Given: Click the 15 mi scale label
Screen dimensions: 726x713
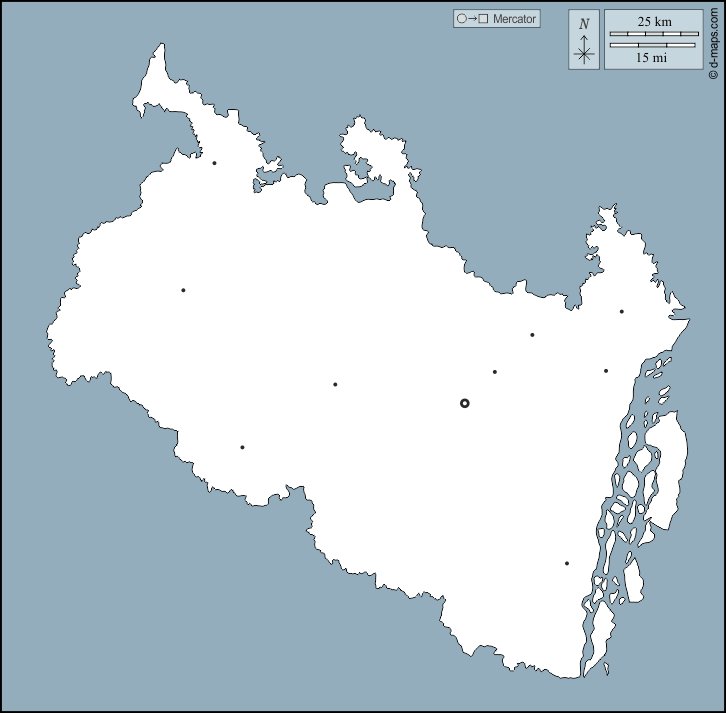Looking at the screenshot, I should (651, 58).
